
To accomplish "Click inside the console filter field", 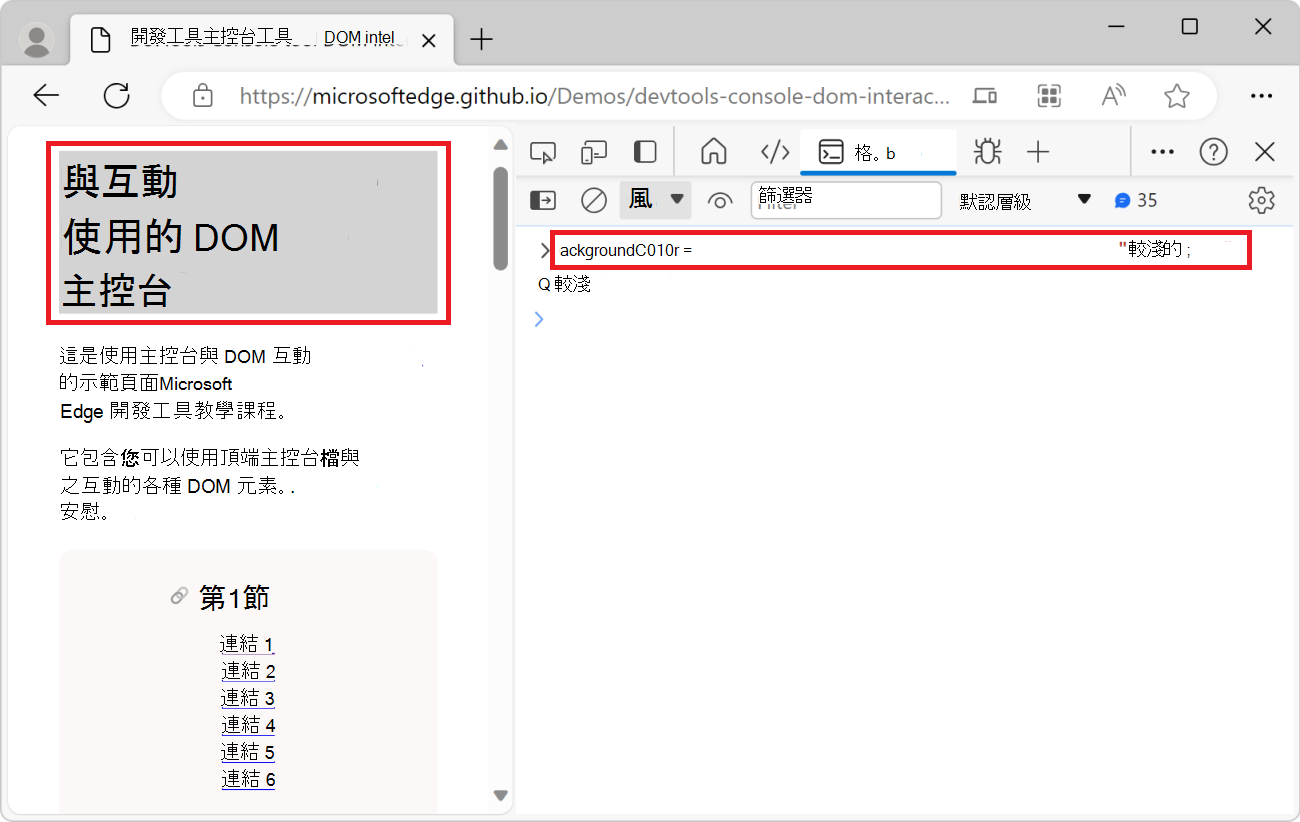I will (846, 200).
